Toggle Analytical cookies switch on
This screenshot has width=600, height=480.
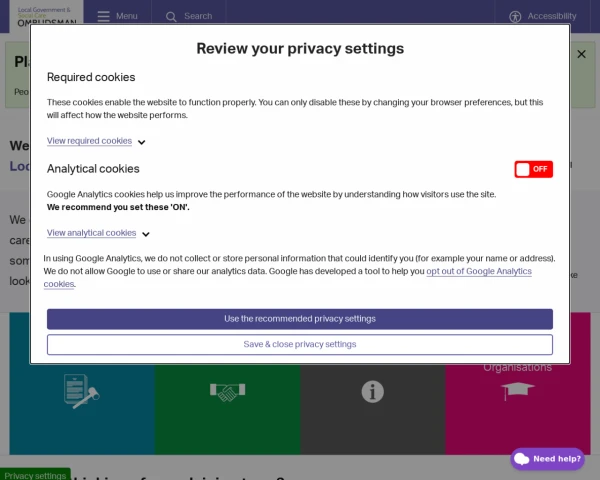533,169
